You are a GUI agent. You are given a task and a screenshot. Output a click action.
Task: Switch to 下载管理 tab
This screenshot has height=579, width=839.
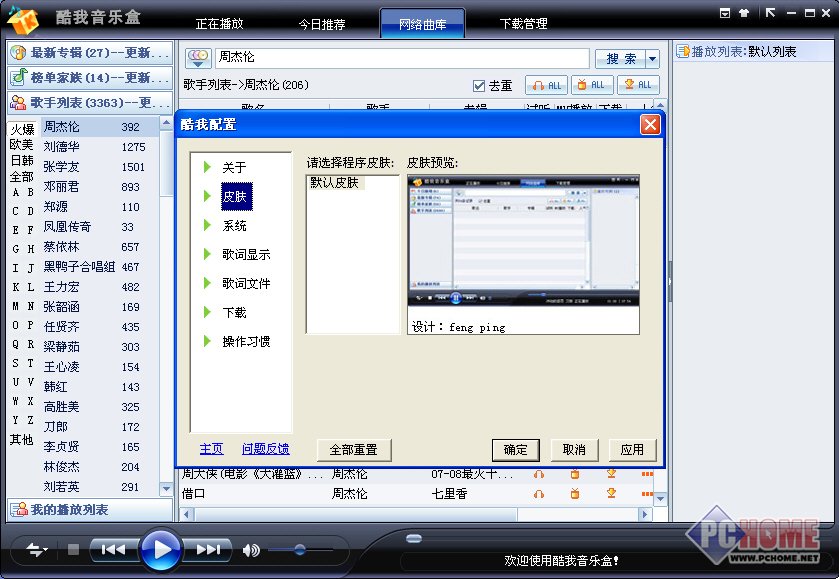tap(523, 24)
